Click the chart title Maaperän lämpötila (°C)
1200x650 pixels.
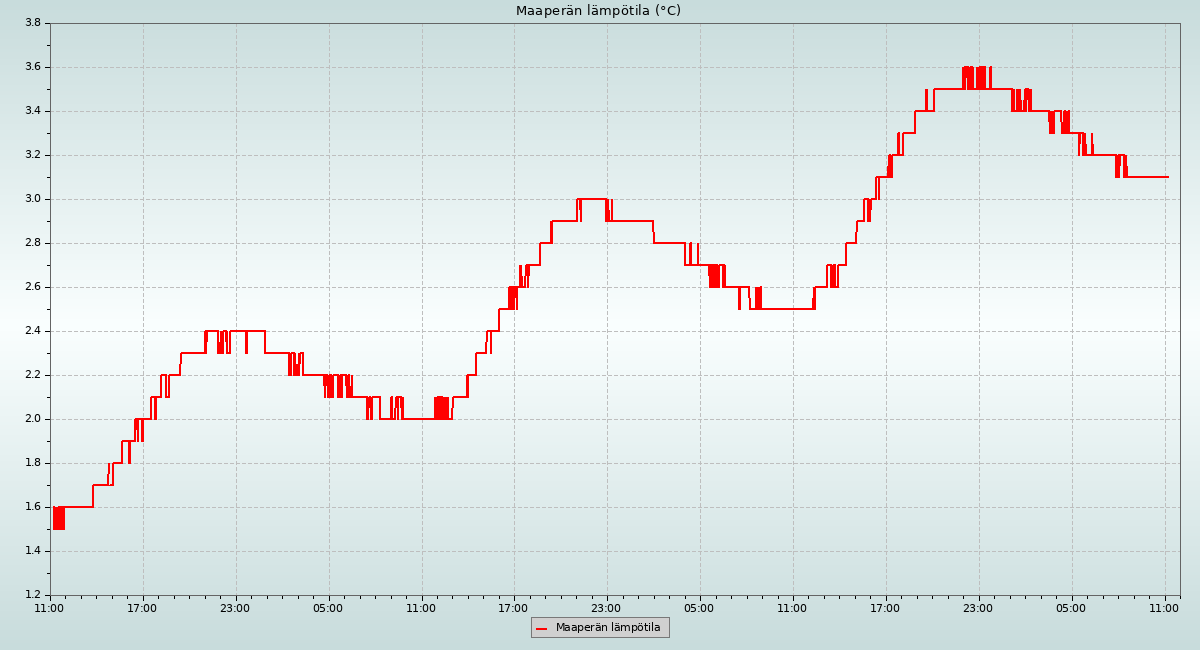[598, 11]
